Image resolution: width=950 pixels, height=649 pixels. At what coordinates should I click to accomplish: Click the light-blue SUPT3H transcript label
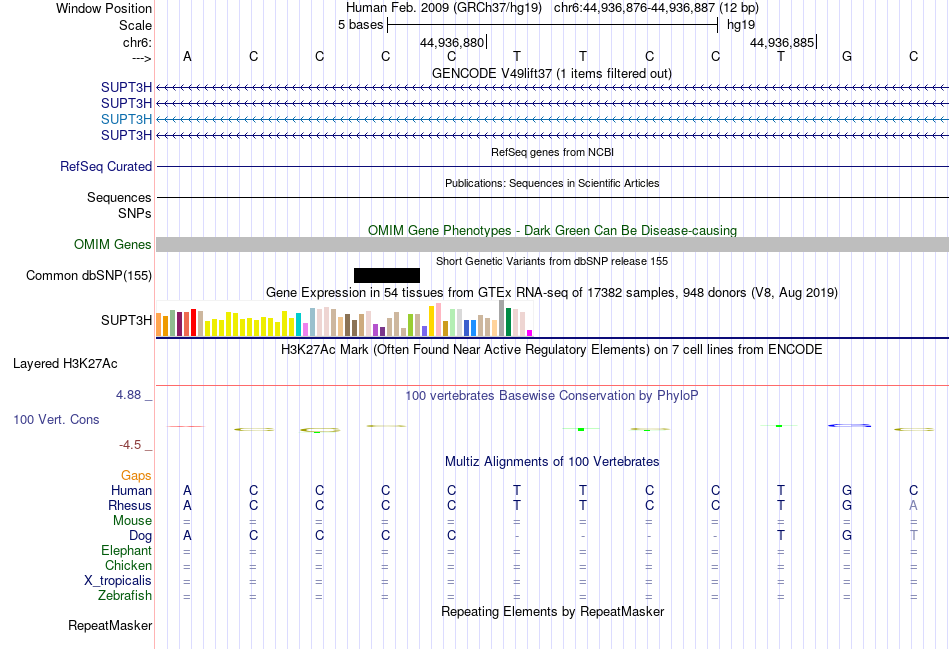coord(126,119)
